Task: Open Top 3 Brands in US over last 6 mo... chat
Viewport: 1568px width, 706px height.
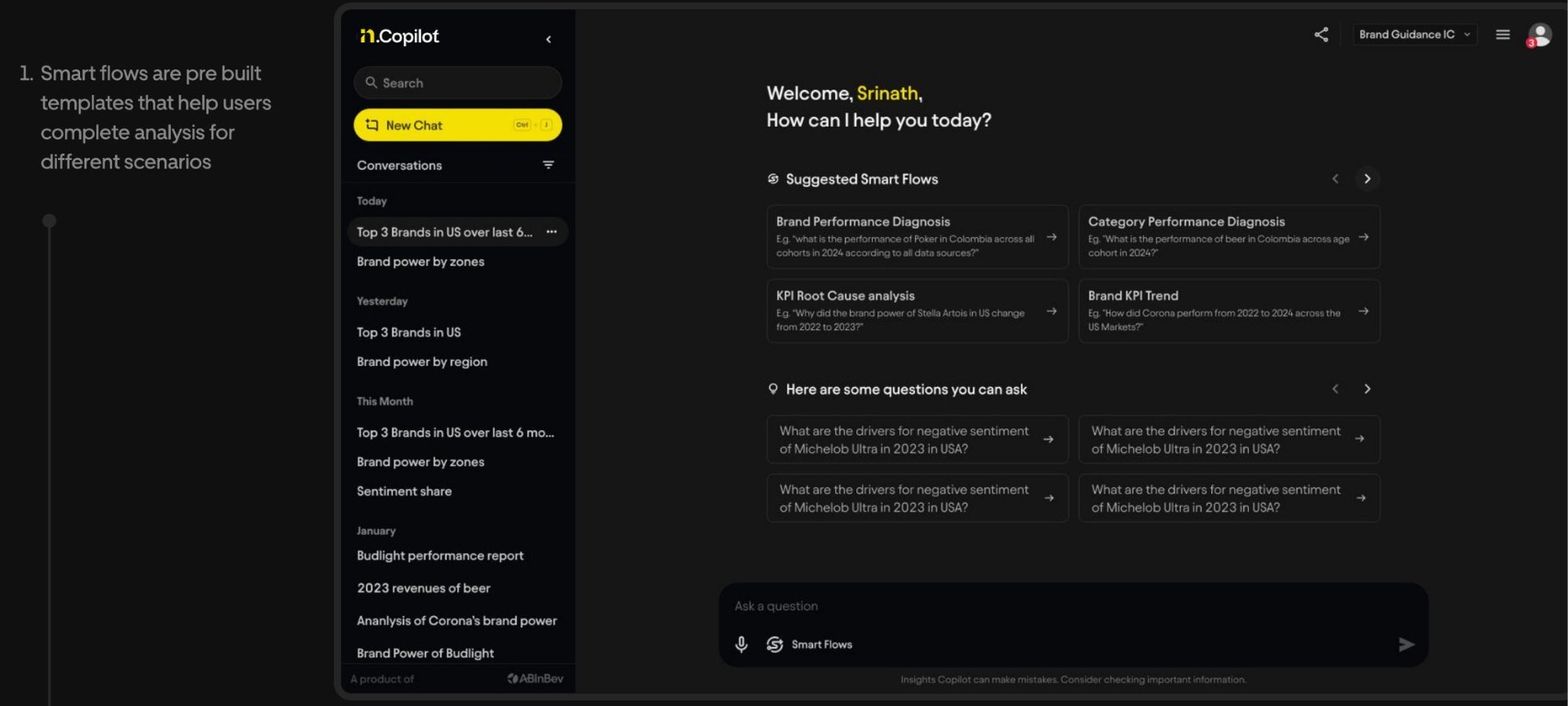Action: coord(455,433)
